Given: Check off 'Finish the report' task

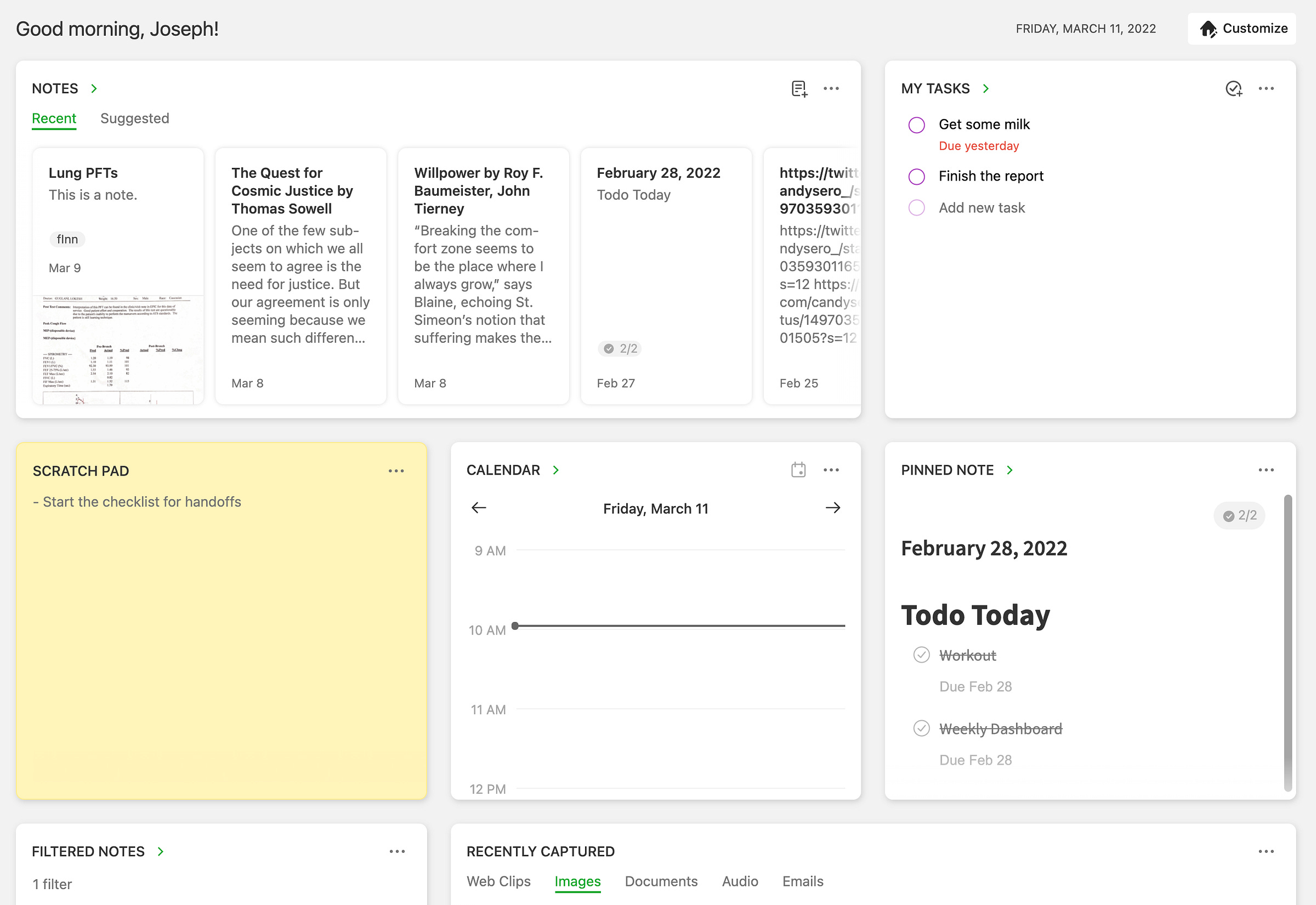Looking at the screenshot, I should coord(916,177).
